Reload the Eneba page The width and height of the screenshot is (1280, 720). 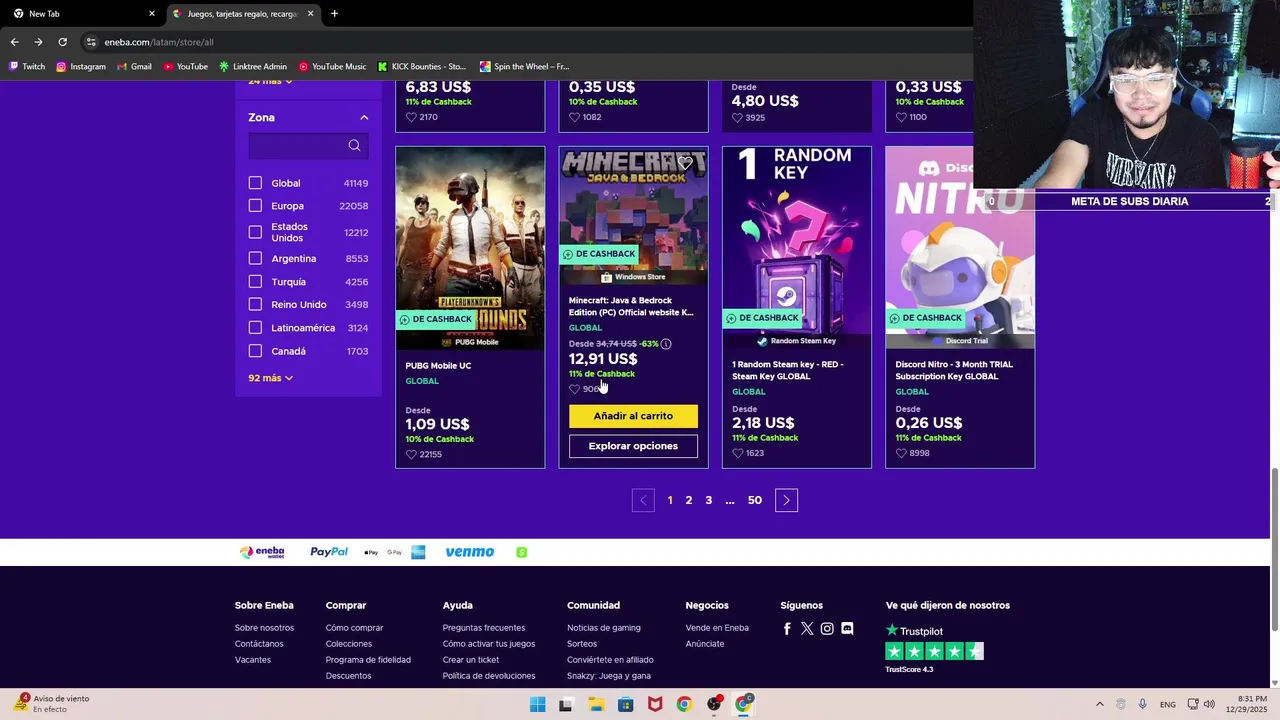pos(62,42)
